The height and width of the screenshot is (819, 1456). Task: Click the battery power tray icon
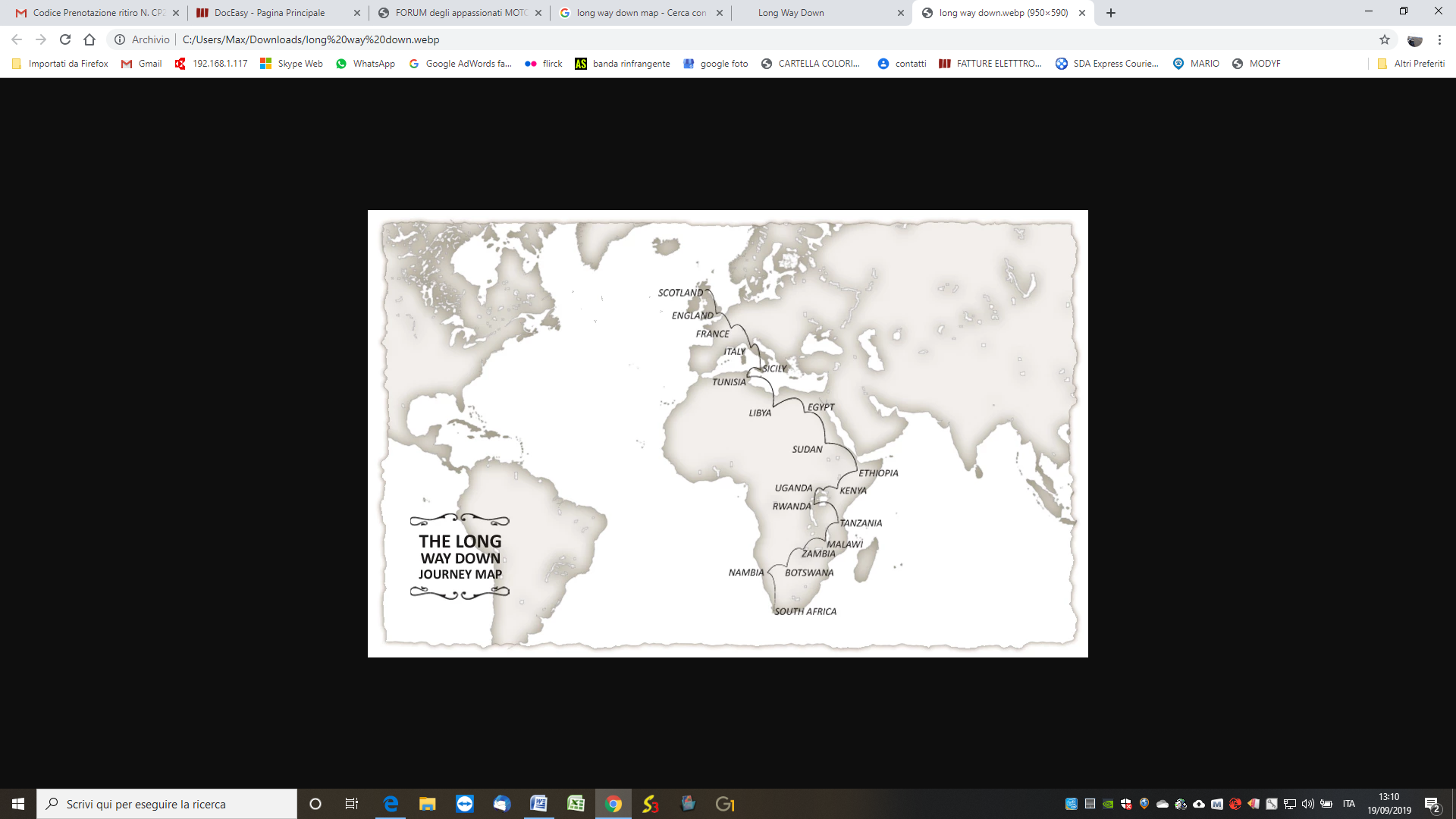(x=1326, y=804)
